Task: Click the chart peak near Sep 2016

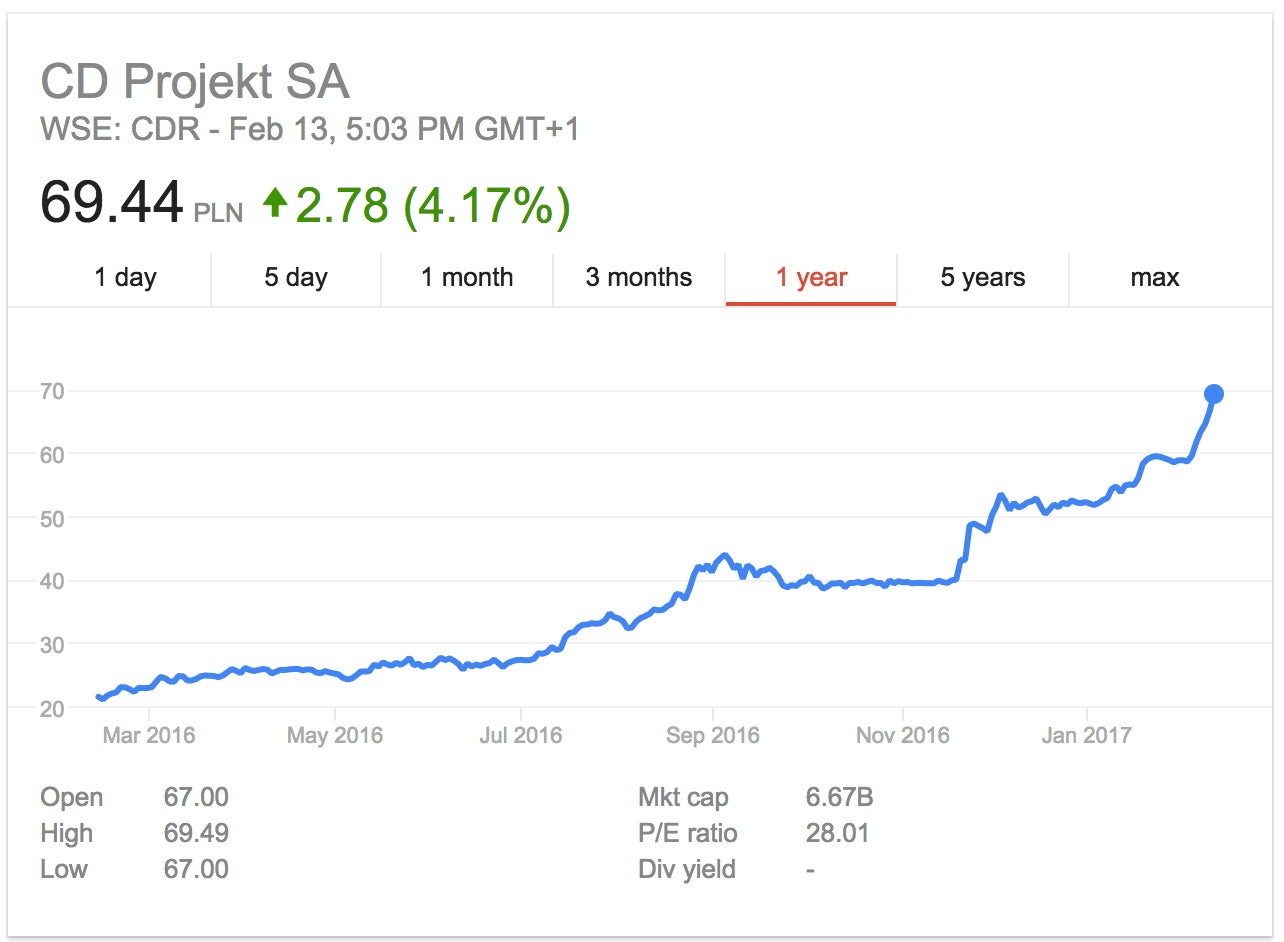Action: 725,555
